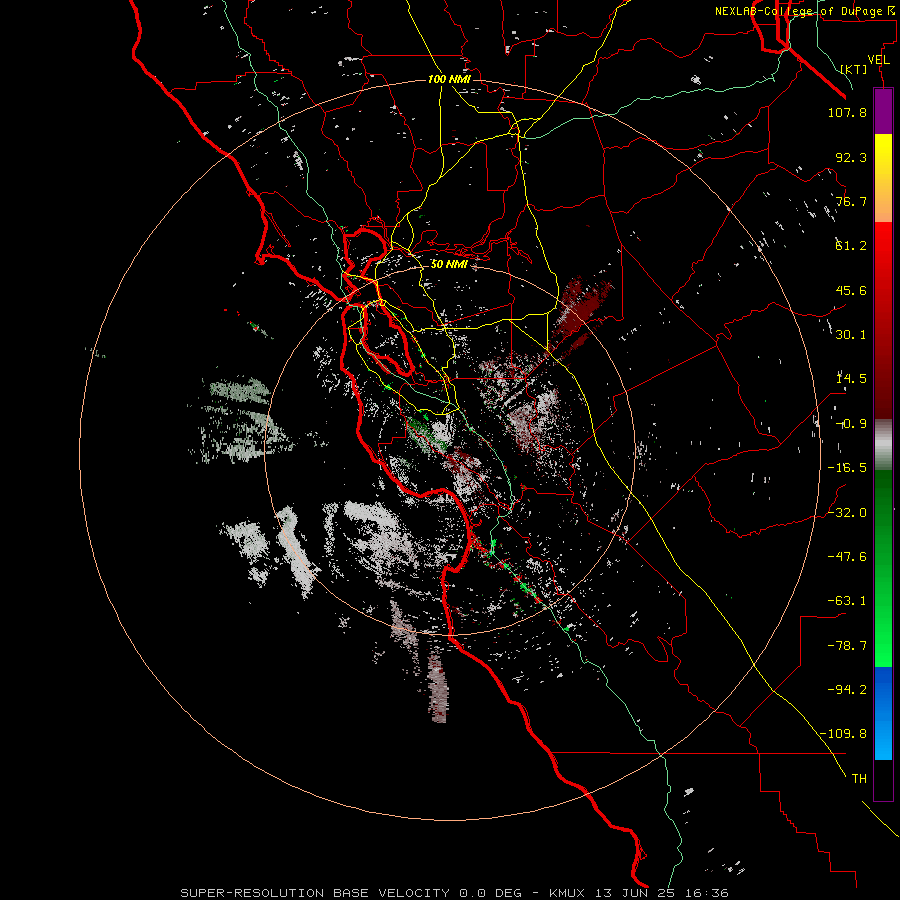The image size is (900, 900).
Task: Click the TH label on the scale
Action: 859,779
